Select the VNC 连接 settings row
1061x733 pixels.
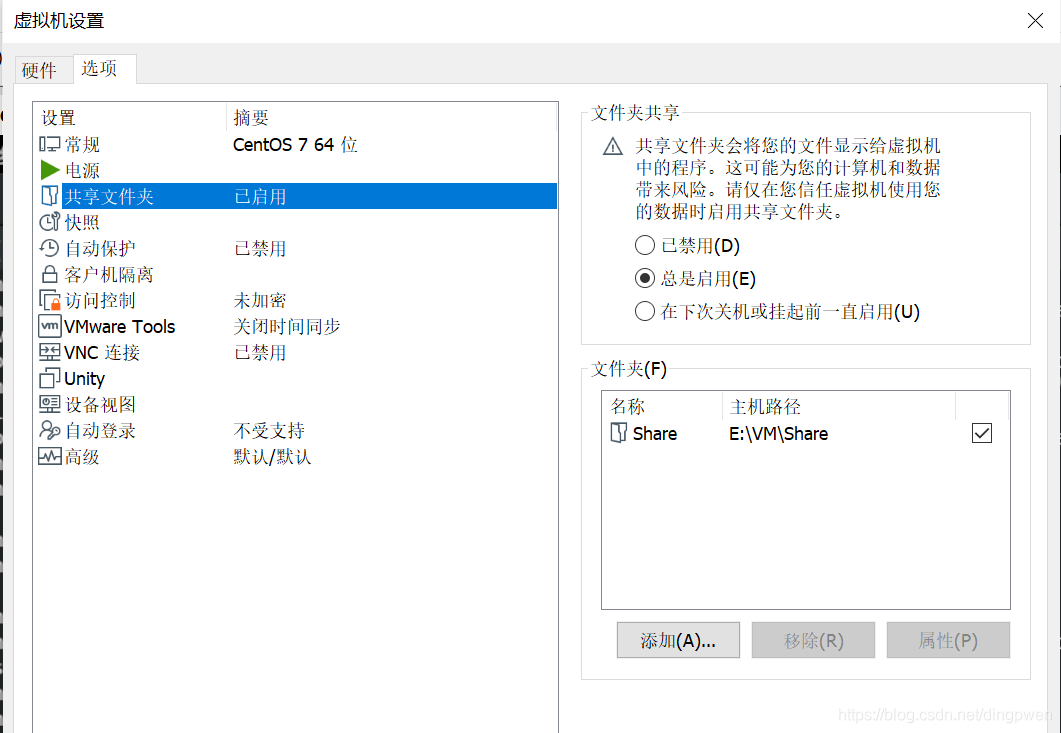[x=296, y=352]
